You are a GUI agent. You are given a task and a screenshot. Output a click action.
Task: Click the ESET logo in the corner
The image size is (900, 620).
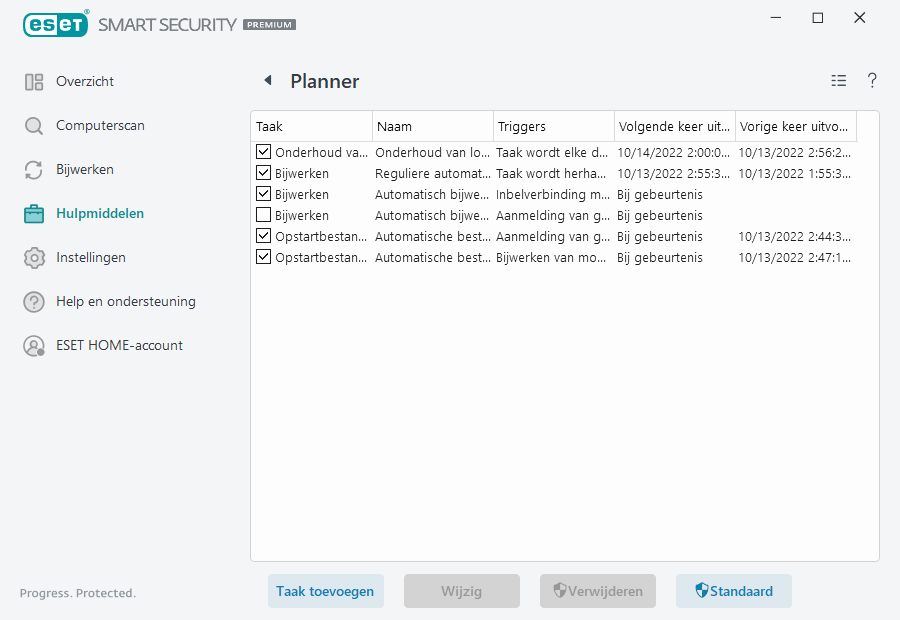coord(55,24)
